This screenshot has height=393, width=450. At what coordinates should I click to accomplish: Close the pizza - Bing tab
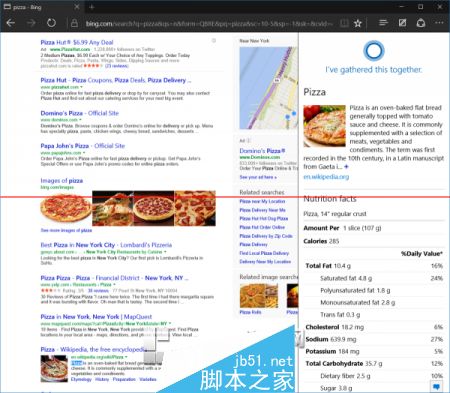pyautogui.click(x=77, y=7)
